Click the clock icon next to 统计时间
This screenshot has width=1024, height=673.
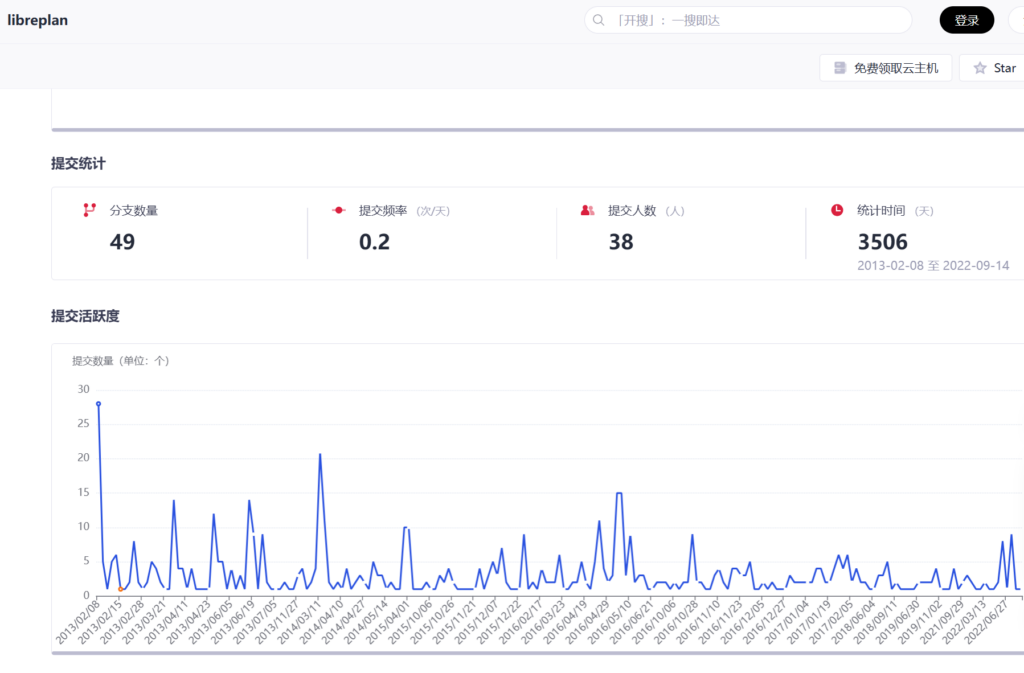click(x=837, y=210)
